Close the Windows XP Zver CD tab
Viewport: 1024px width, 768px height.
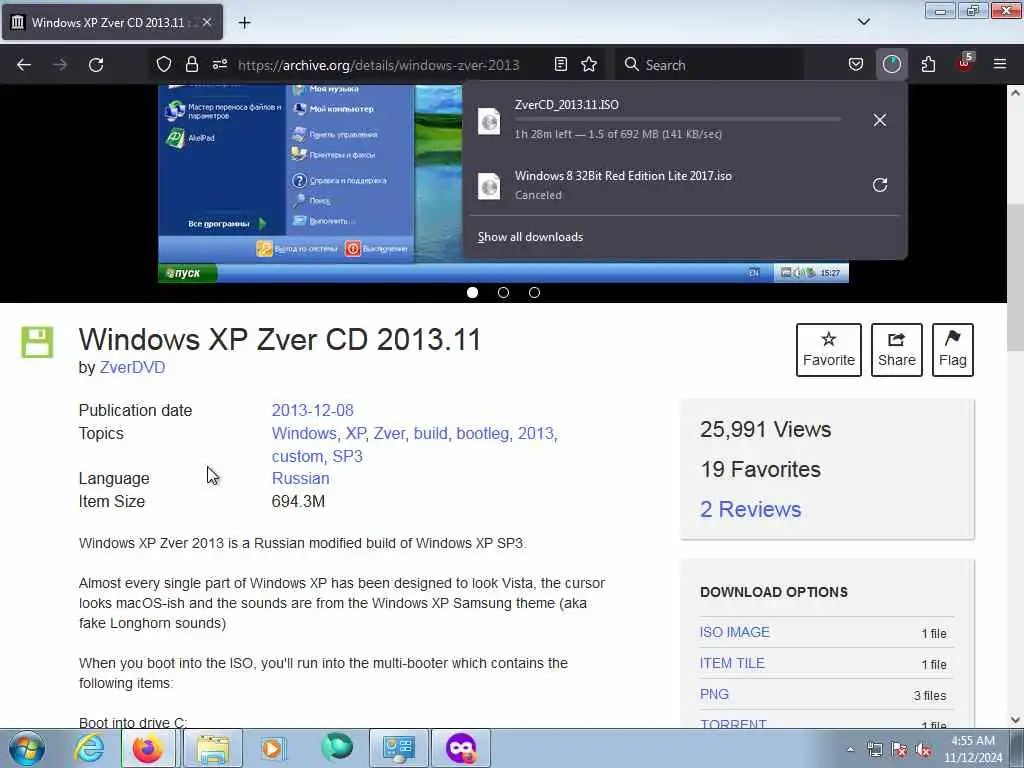206,22
